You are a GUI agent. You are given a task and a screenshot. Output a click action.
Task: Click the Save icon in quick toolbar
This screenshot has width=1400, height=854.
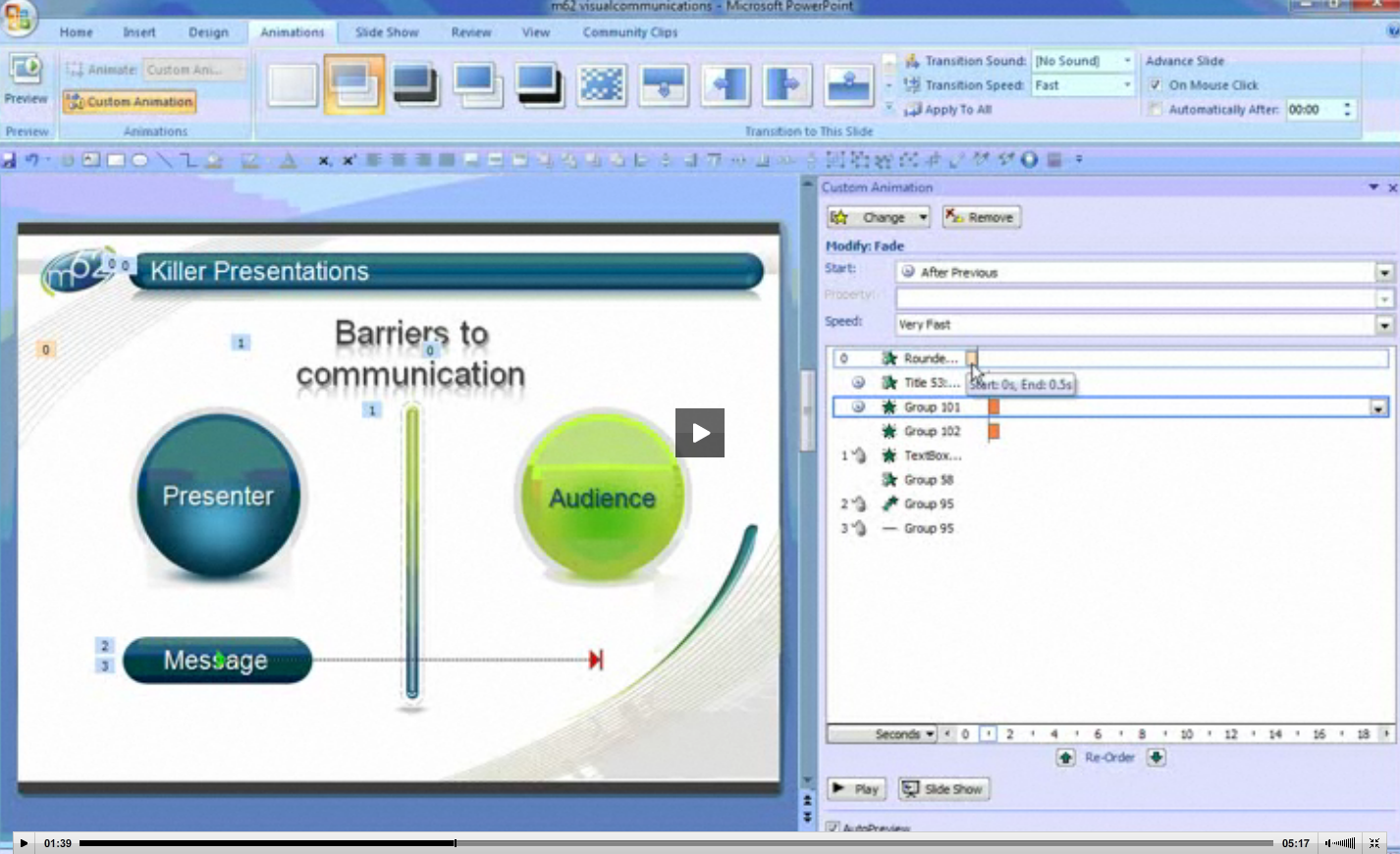[9, 160]
